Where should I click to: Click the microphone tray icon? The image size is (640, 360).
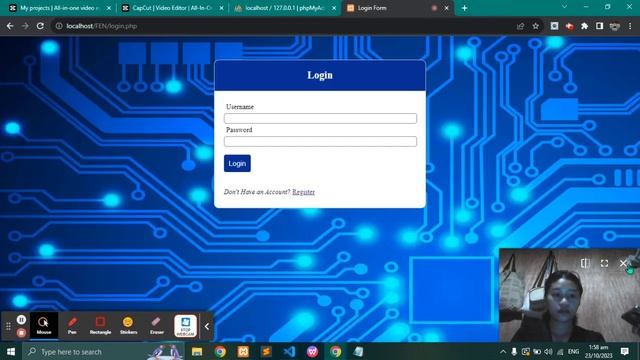click(x=514, y=351)
